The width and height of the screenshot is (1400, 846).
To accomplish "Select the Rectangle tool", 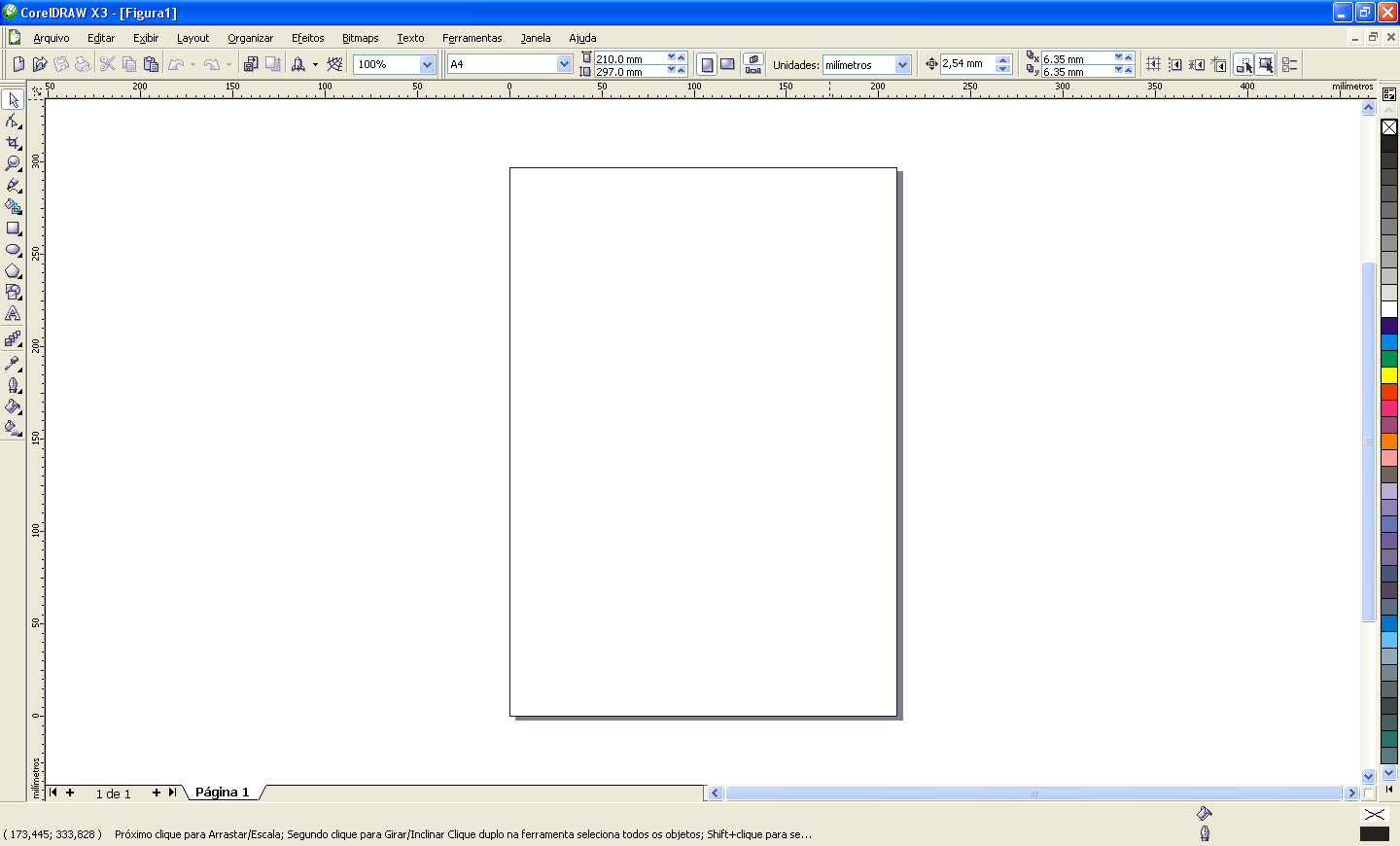I will click(x=13, y=229).
